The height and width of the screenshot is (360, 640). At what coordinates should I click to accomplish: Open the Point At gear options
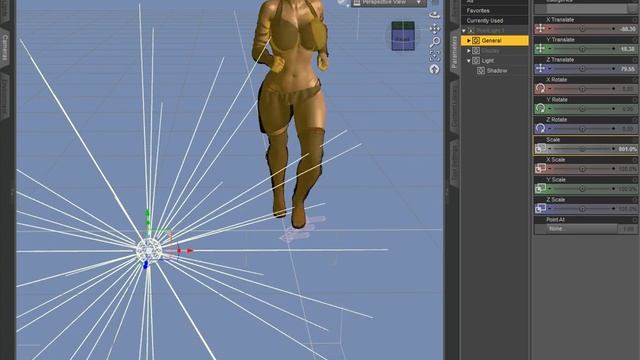[635, 220]
